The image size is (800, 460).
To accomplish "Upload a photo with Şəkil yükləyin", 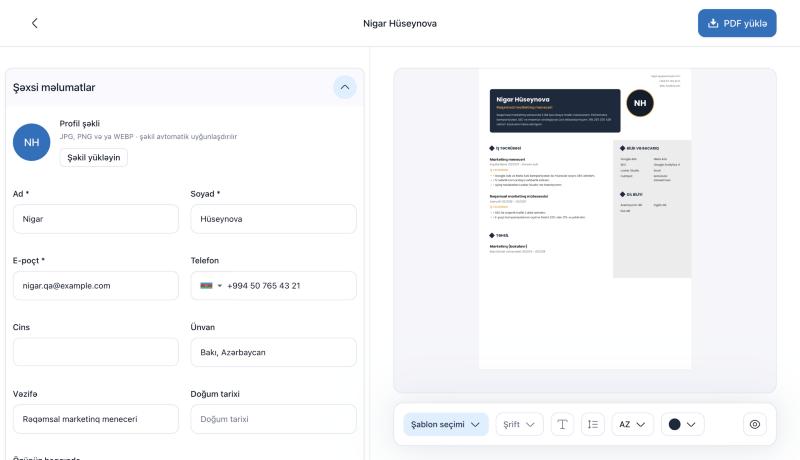I will click(94, 158).
